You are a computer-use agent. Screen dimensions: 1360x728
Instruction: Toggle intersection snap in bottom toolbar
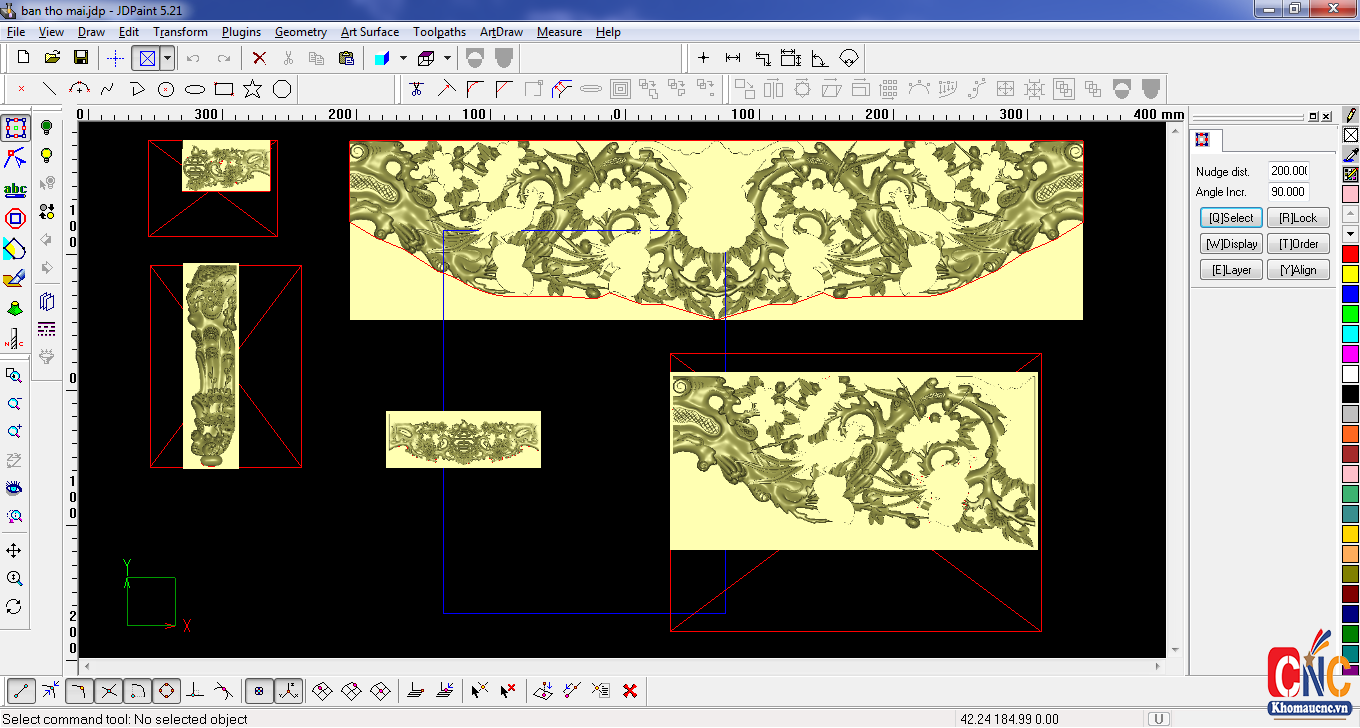click(x=109, y=690)
